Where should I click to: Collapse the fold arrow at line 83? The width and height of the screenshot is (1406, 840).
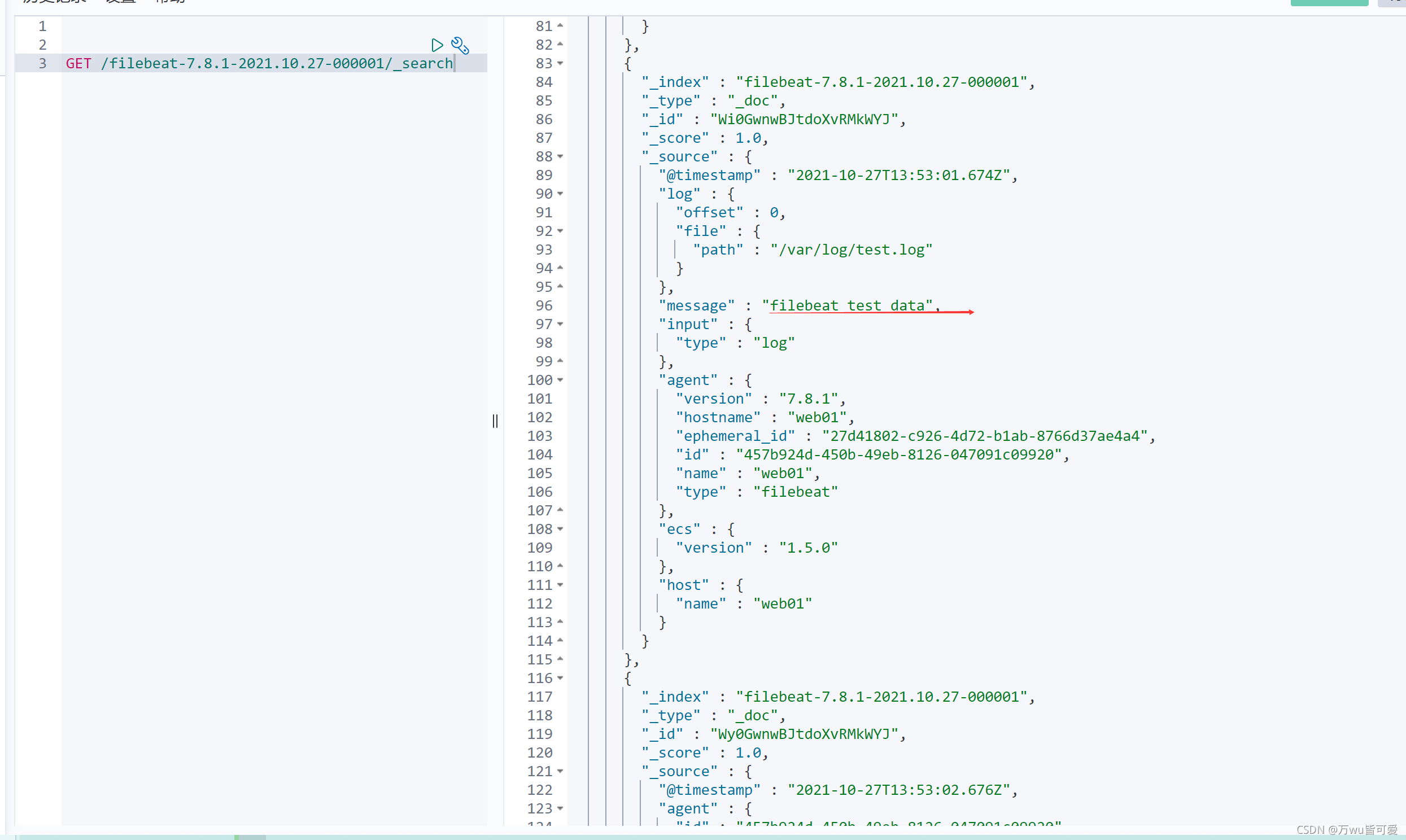[560, 63]
